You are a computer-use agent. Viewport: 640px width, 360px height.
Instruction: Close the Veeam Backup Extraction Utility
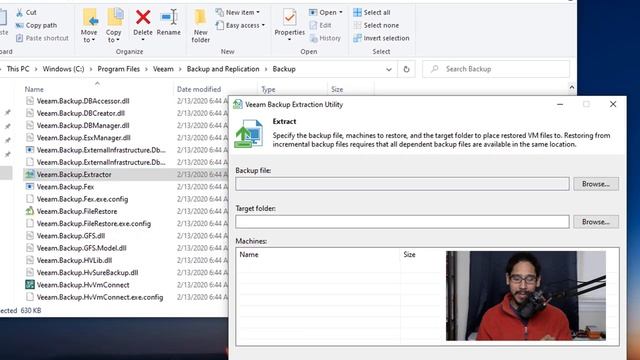(613, 104)
